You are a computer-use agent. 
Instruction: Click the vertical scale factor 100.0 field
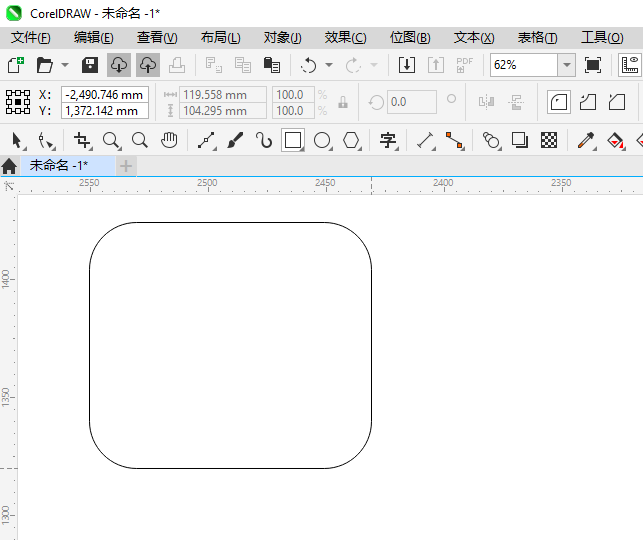coord(294,111)
